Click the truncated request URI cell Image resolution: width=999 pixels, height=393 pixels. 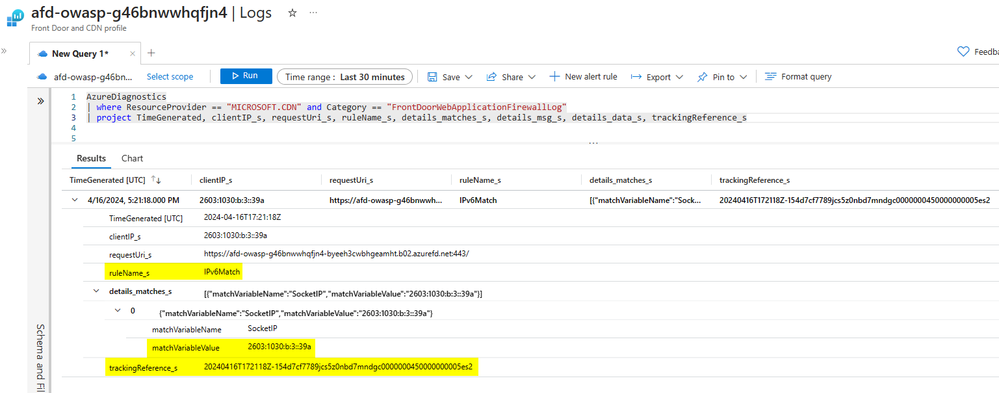tap(385, 200)
